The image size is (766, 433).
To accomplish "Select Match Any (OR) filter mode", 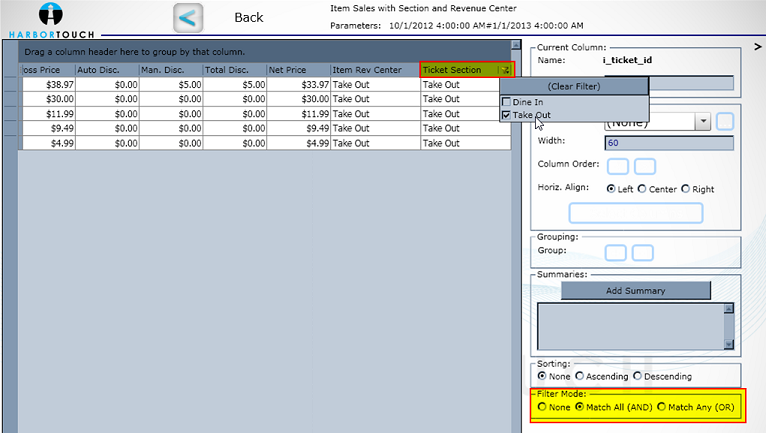I will (662, 408).
